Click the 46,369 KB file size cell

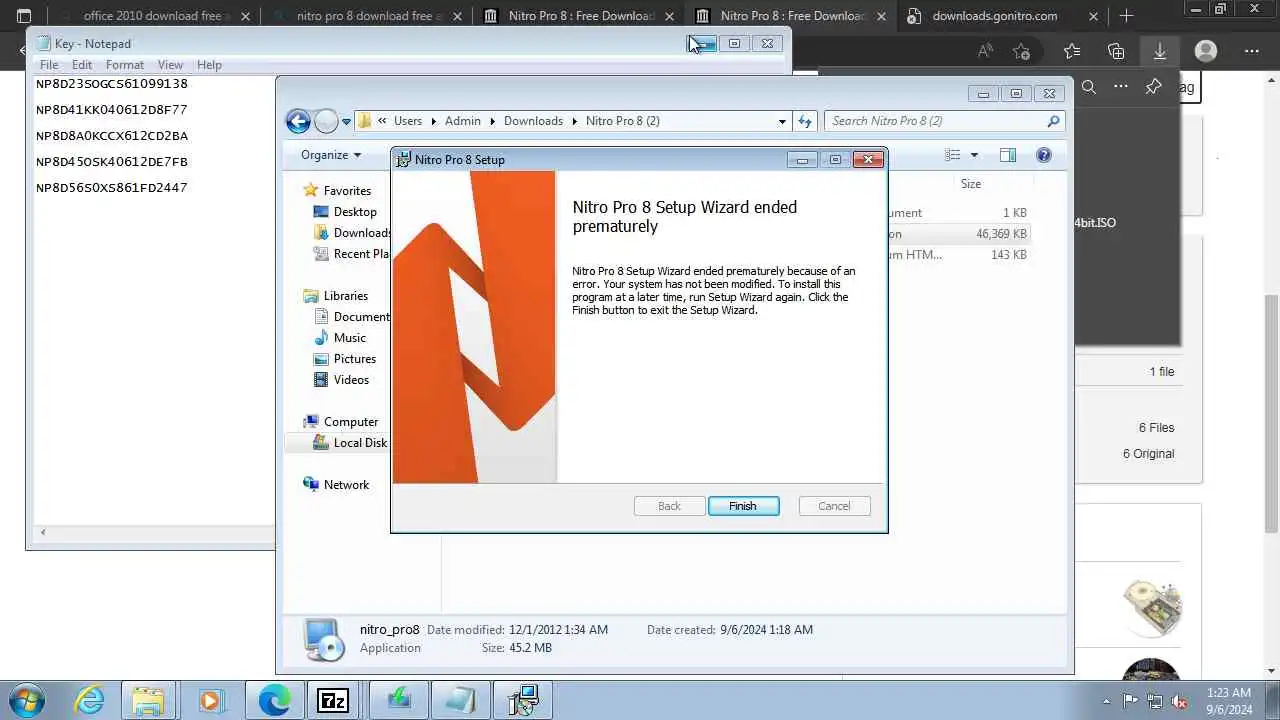pyautogui.click(x=1001, y=234)
